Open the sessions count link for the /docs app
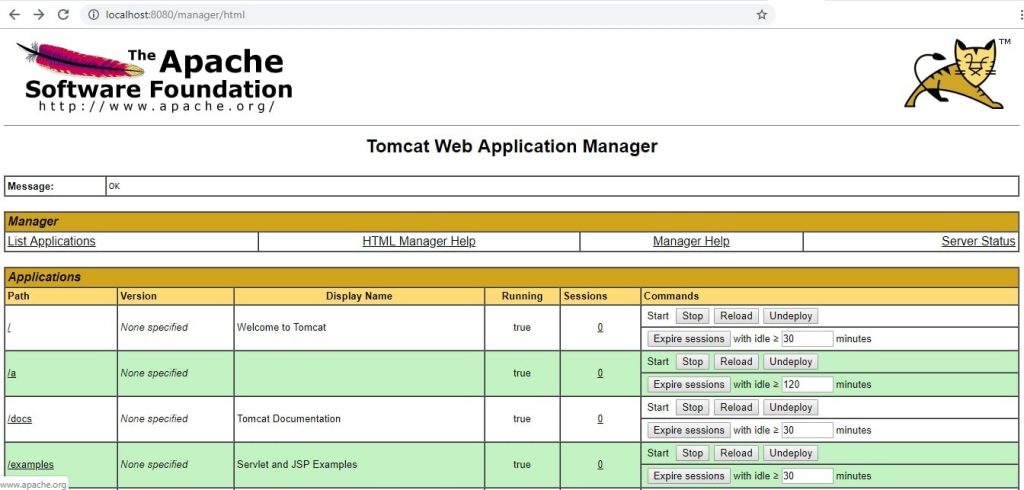The width and height of the screenshot is (1024, 490). pyautogui.click(x=600, y=419)
